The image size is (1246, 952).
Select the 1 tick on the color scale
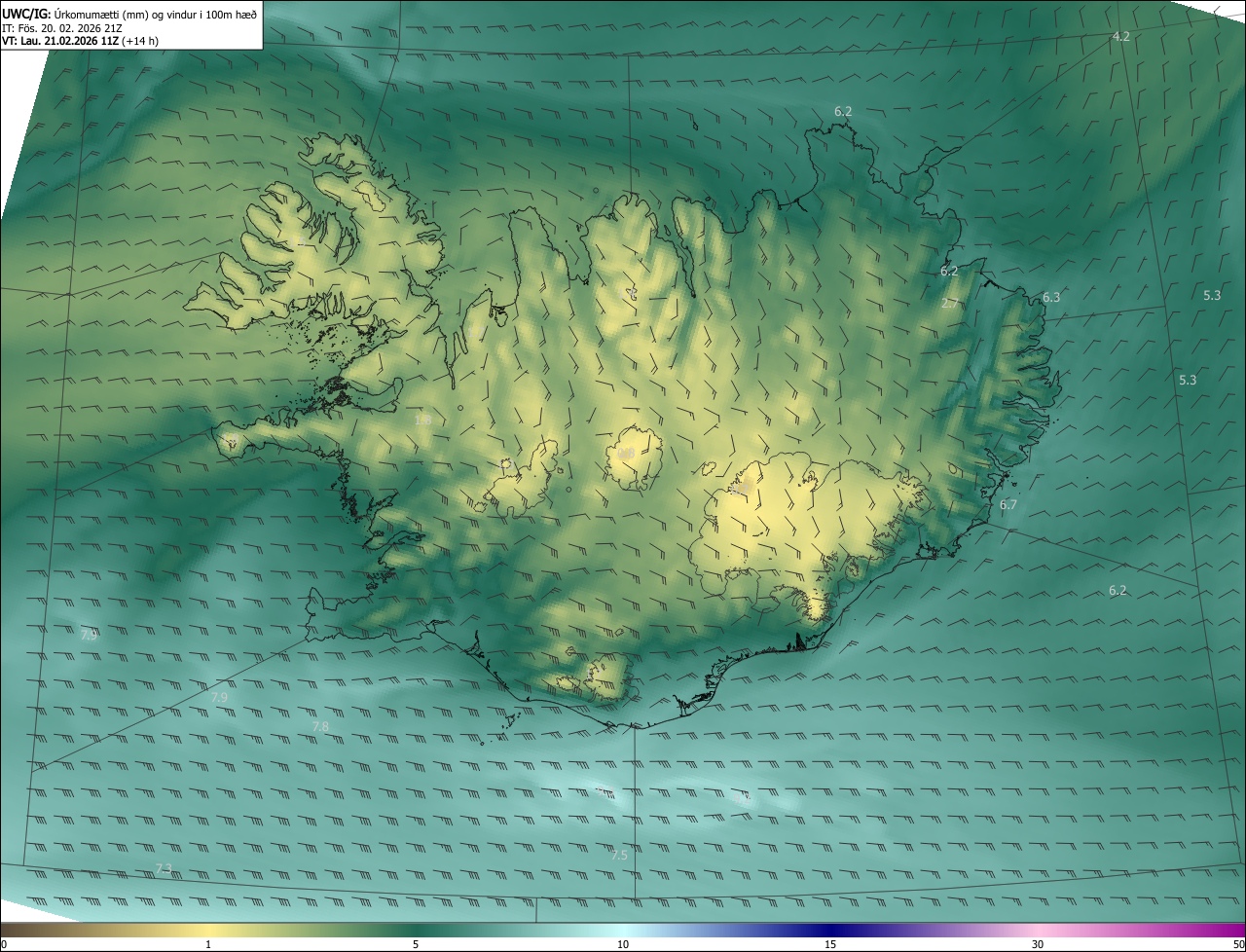pos(208,944)
